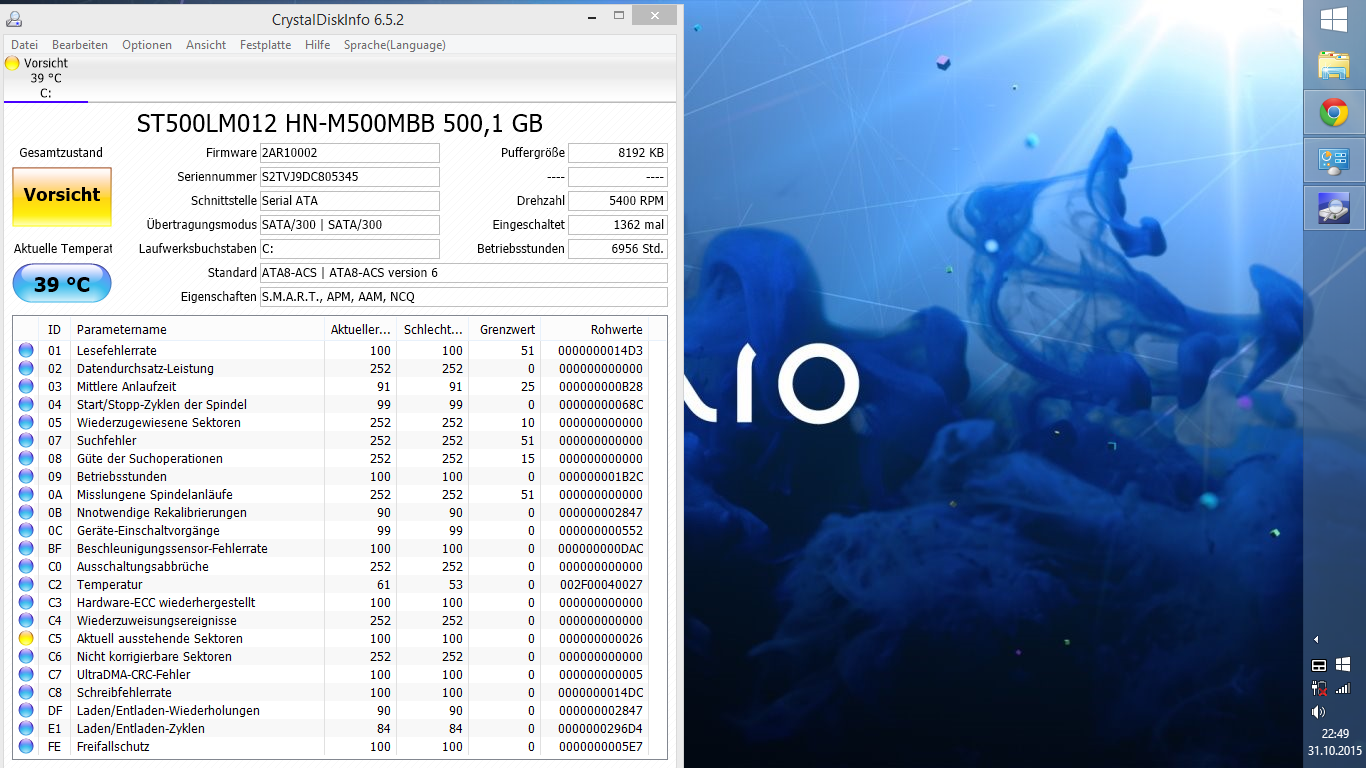Open the Datei menu

click(24, 45)
